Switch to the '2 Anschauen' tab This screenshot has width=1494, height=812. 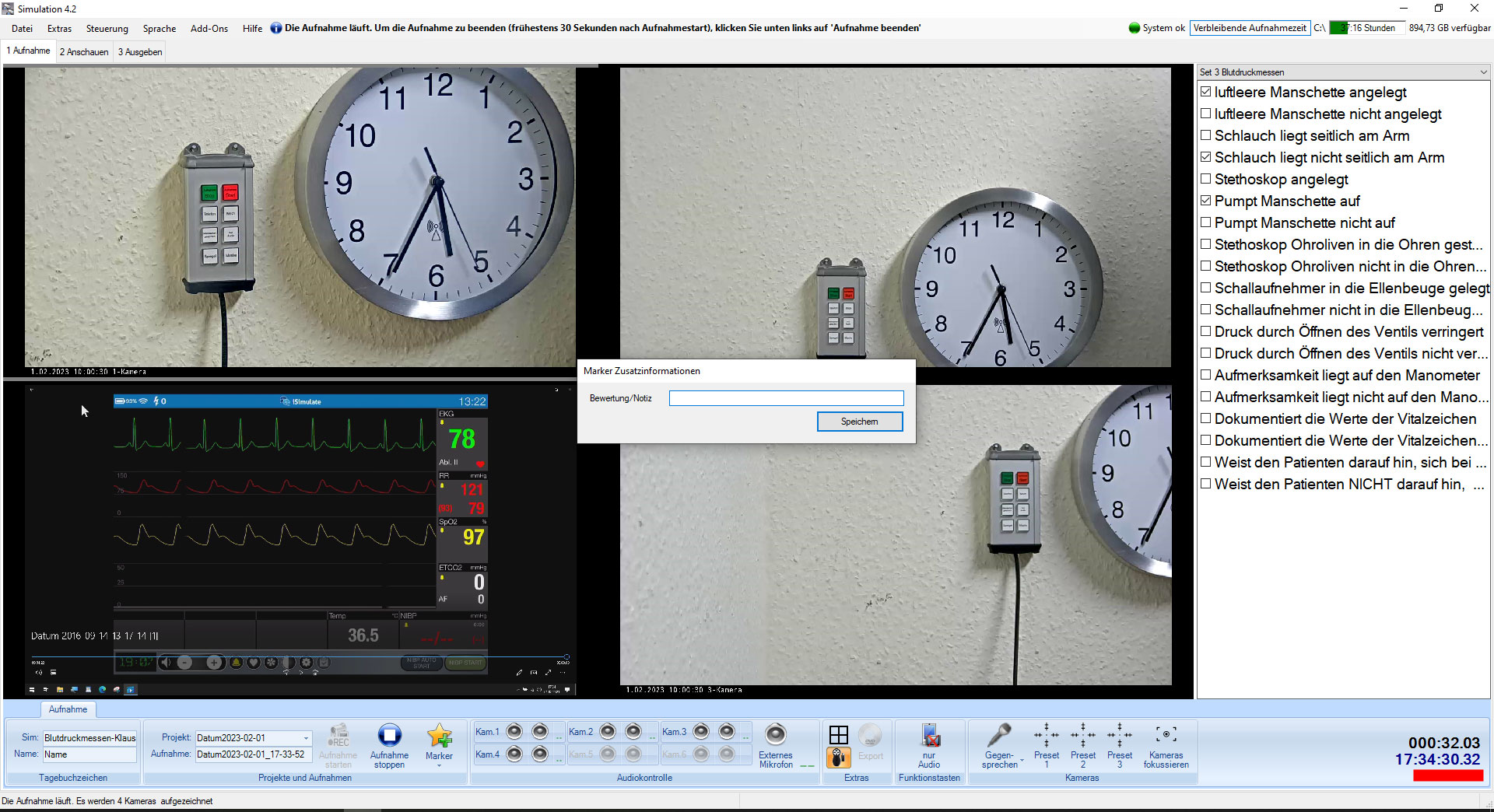tap(84, 52)
